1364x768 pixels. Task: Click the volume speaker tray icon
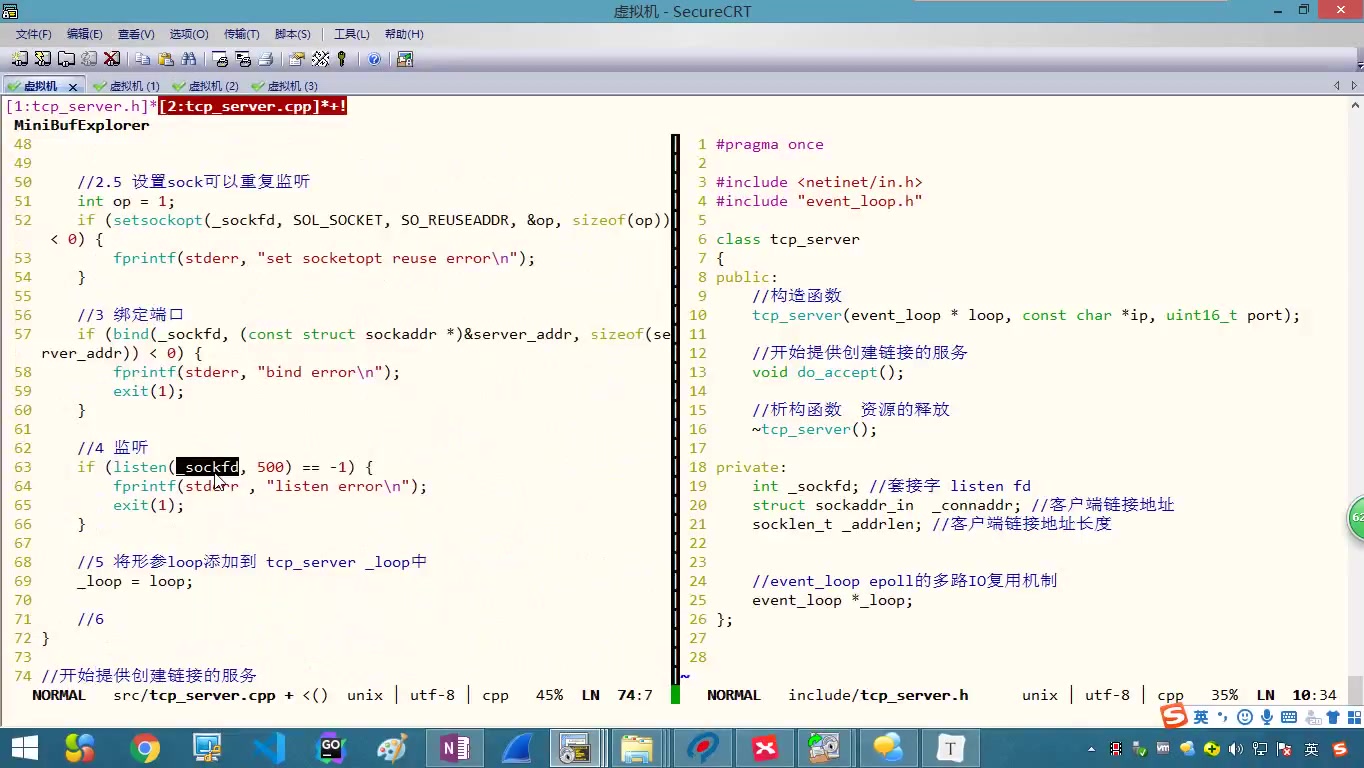1236,749
